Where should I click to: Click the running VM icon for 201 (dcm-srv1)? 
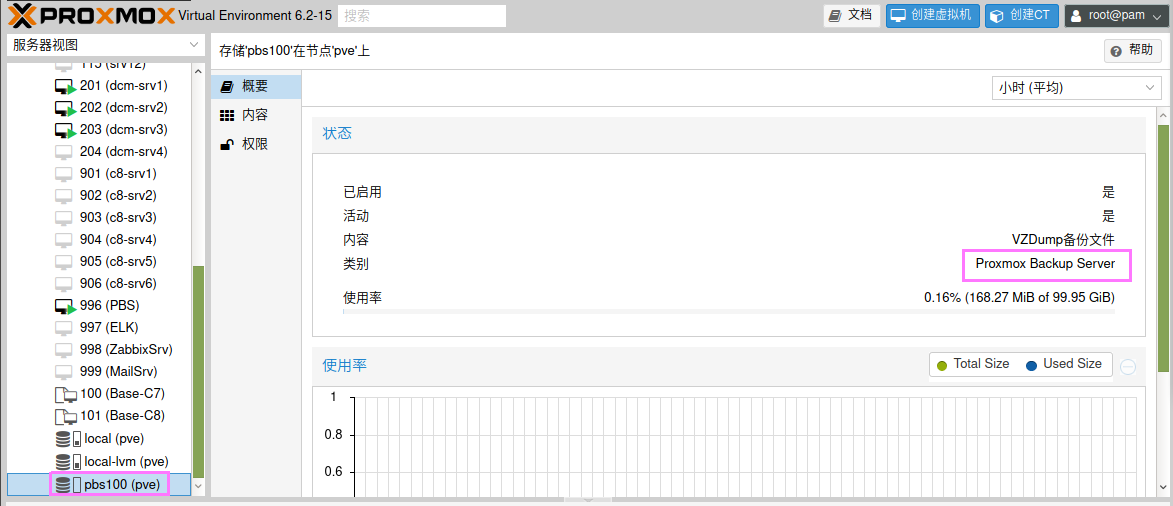(x=66, y=86)
